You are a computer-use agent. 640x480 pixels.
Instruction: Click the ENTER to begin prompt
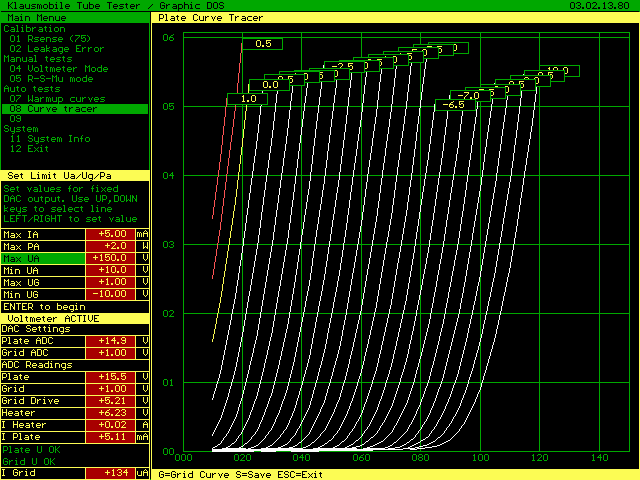[x=45, y=306]
